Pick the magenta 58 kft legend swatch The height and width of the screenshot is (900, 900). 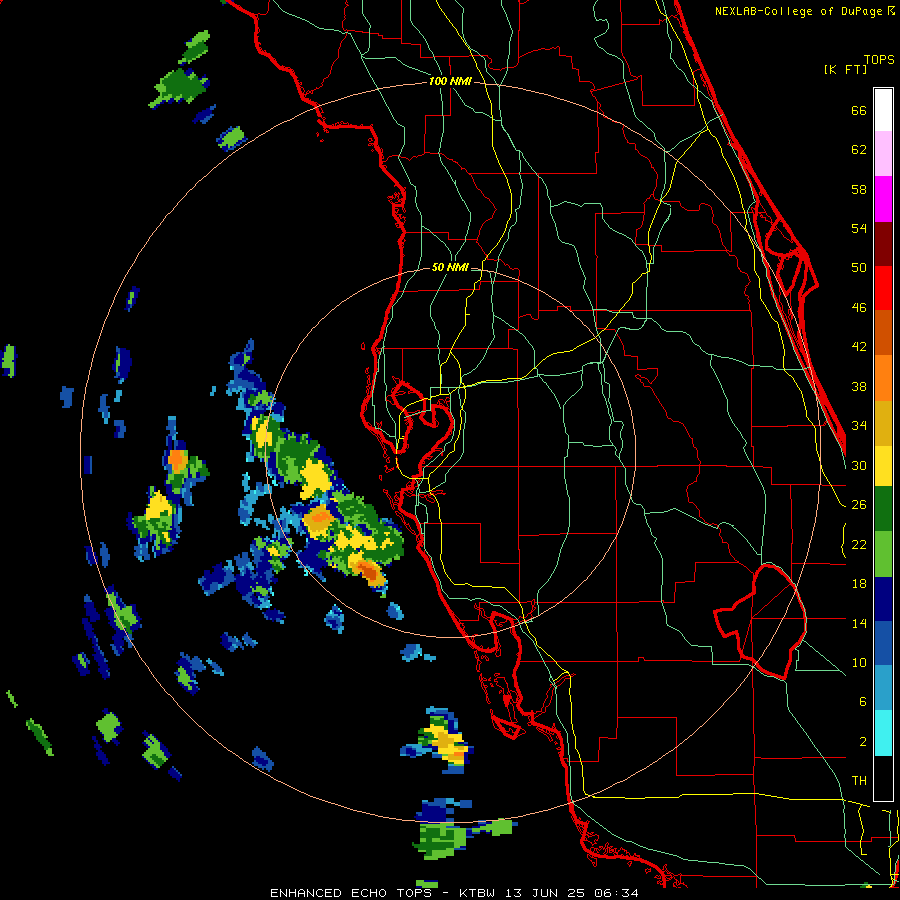click(883, 199)
